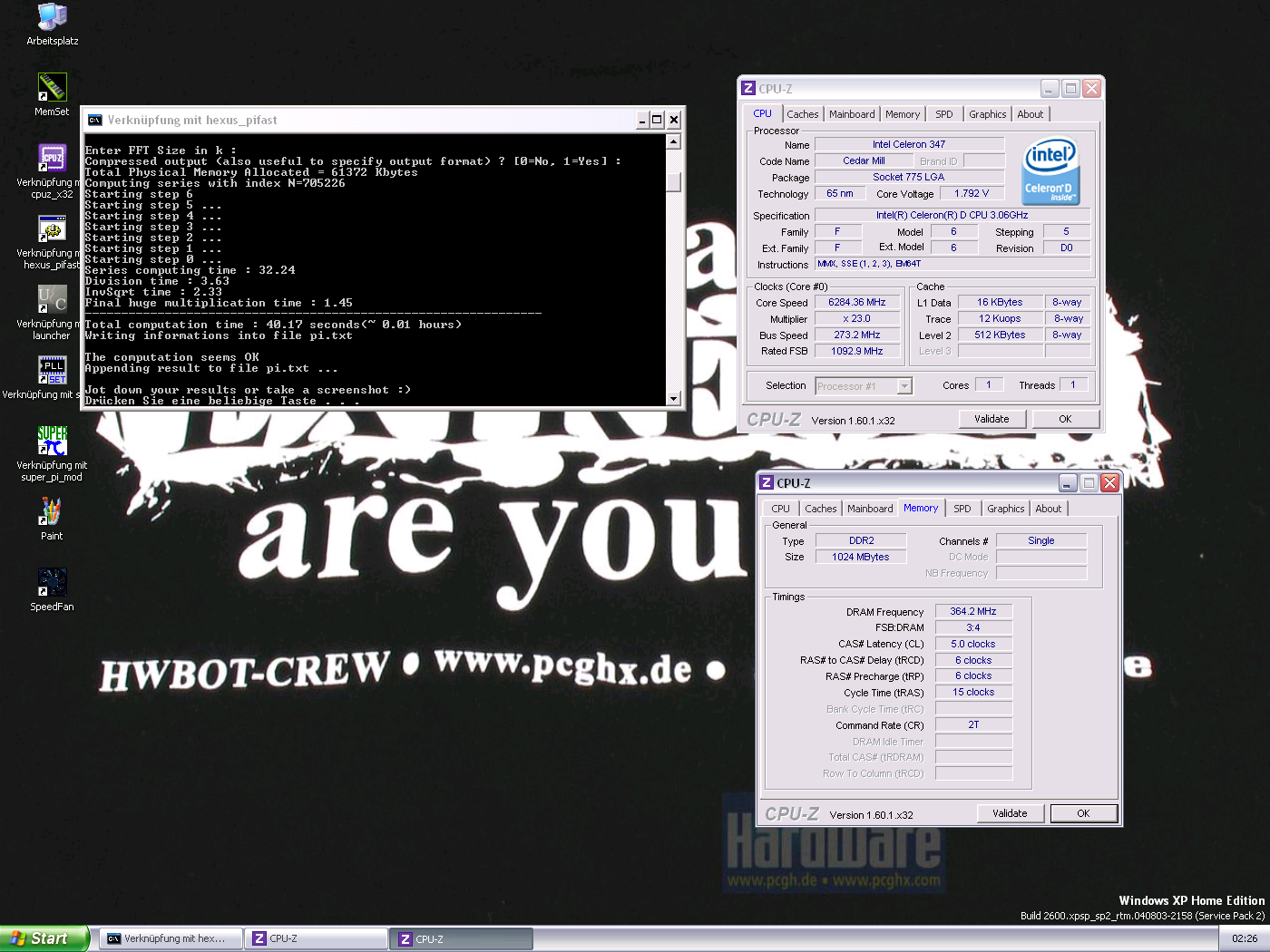This screenshot has height=952, width=1270.
Task: Click the Channels value Single
Action: (1041, 540)
